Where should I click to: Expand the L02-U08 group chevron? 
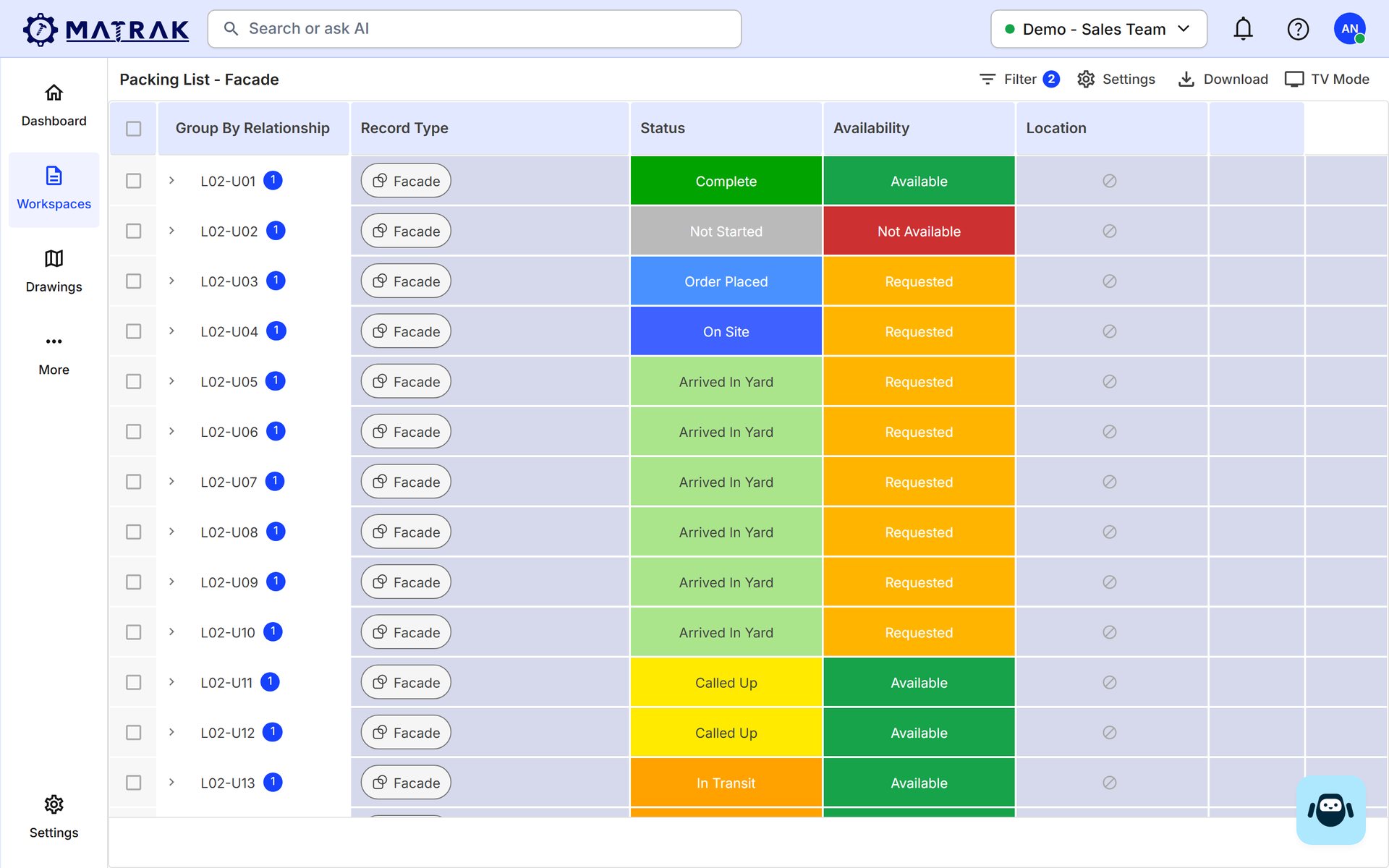[x=171, y=531]
